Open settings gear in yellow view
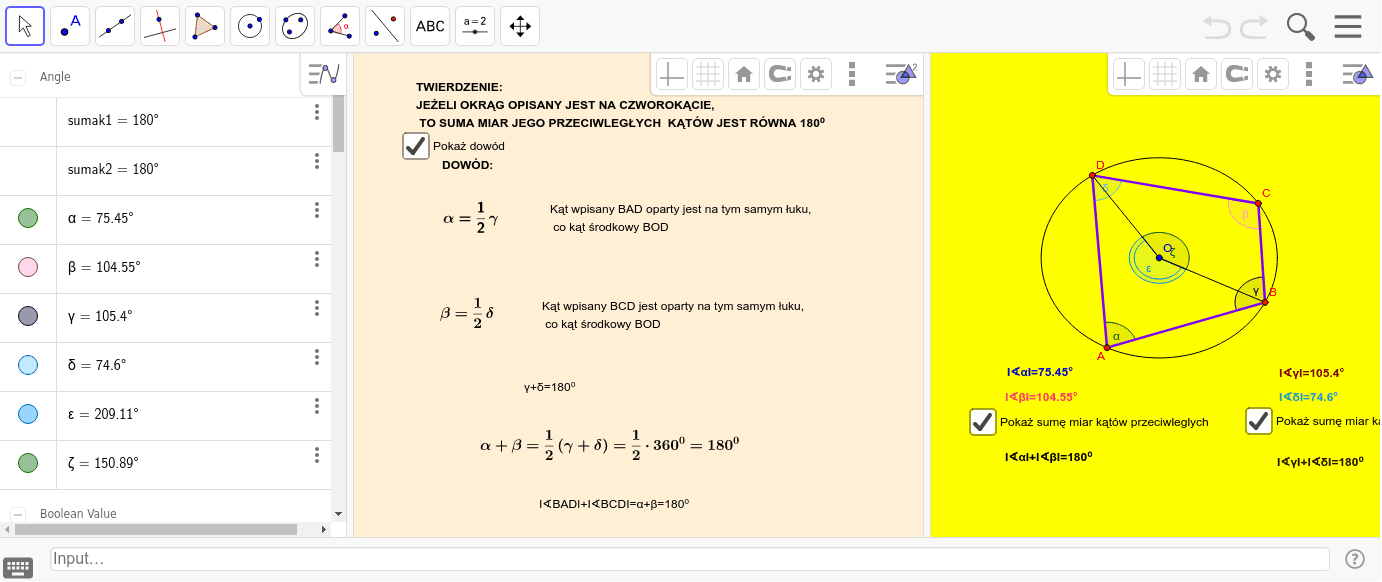 1272,74
